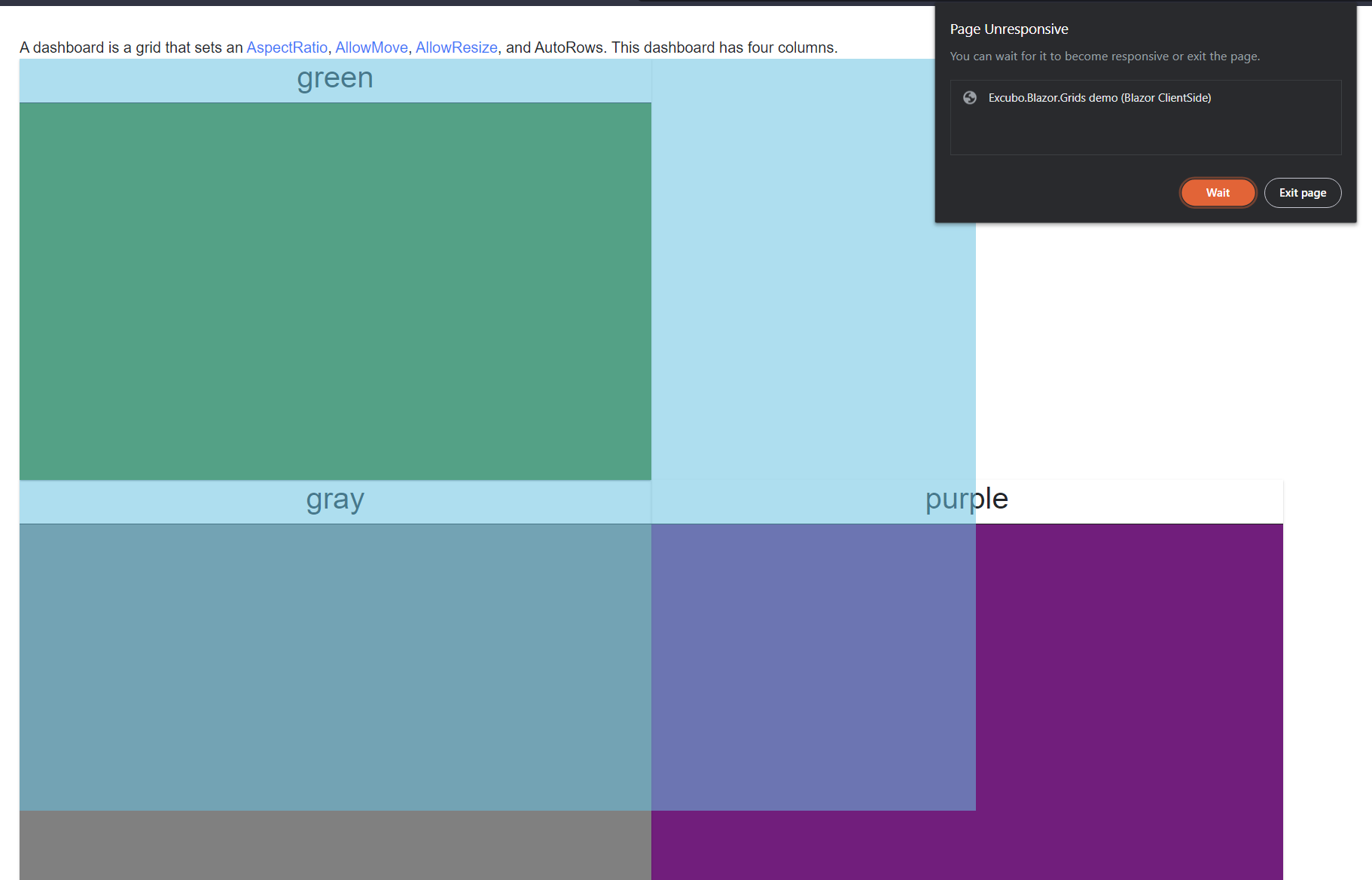1372x880 pixels.
Task: Select the green dashboard tile
Action: [335, 290]
